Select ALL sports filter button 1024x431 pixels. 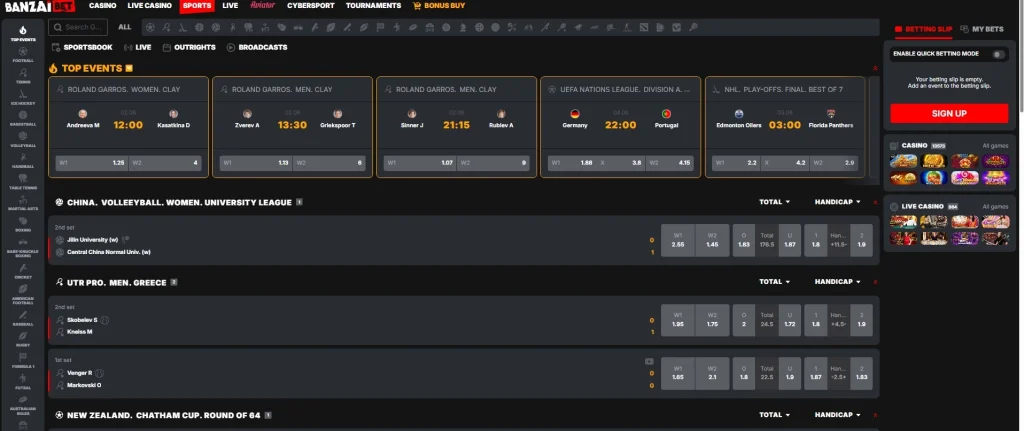125,27
